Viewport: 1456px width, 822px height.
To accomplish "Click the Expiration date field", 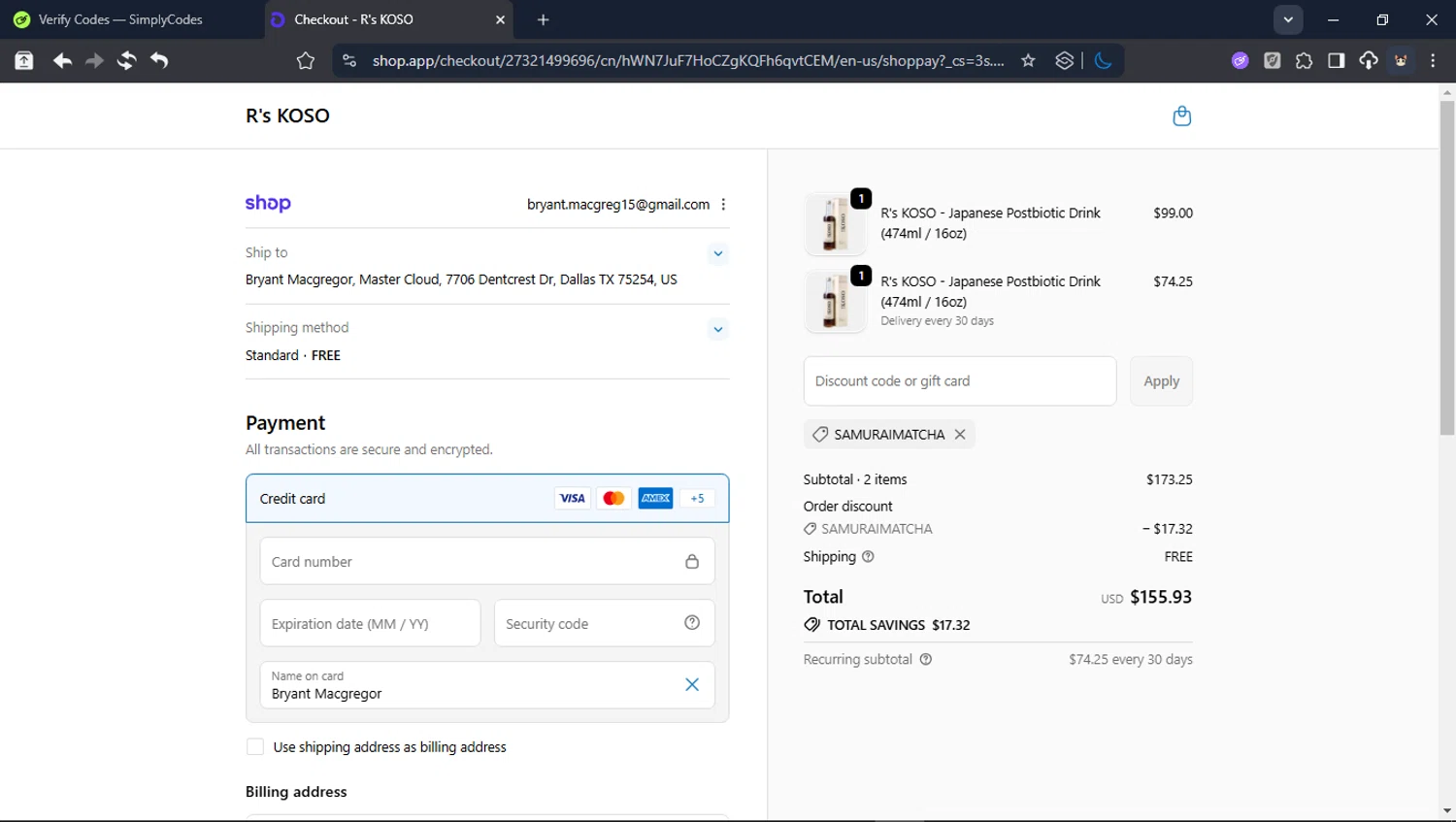I will point(370,623).
